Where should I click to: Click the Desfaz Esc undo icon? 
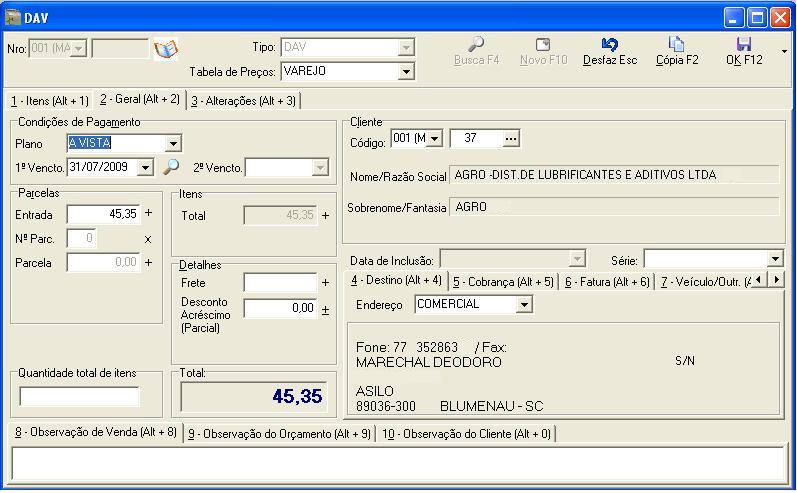[x=609, y=44]
